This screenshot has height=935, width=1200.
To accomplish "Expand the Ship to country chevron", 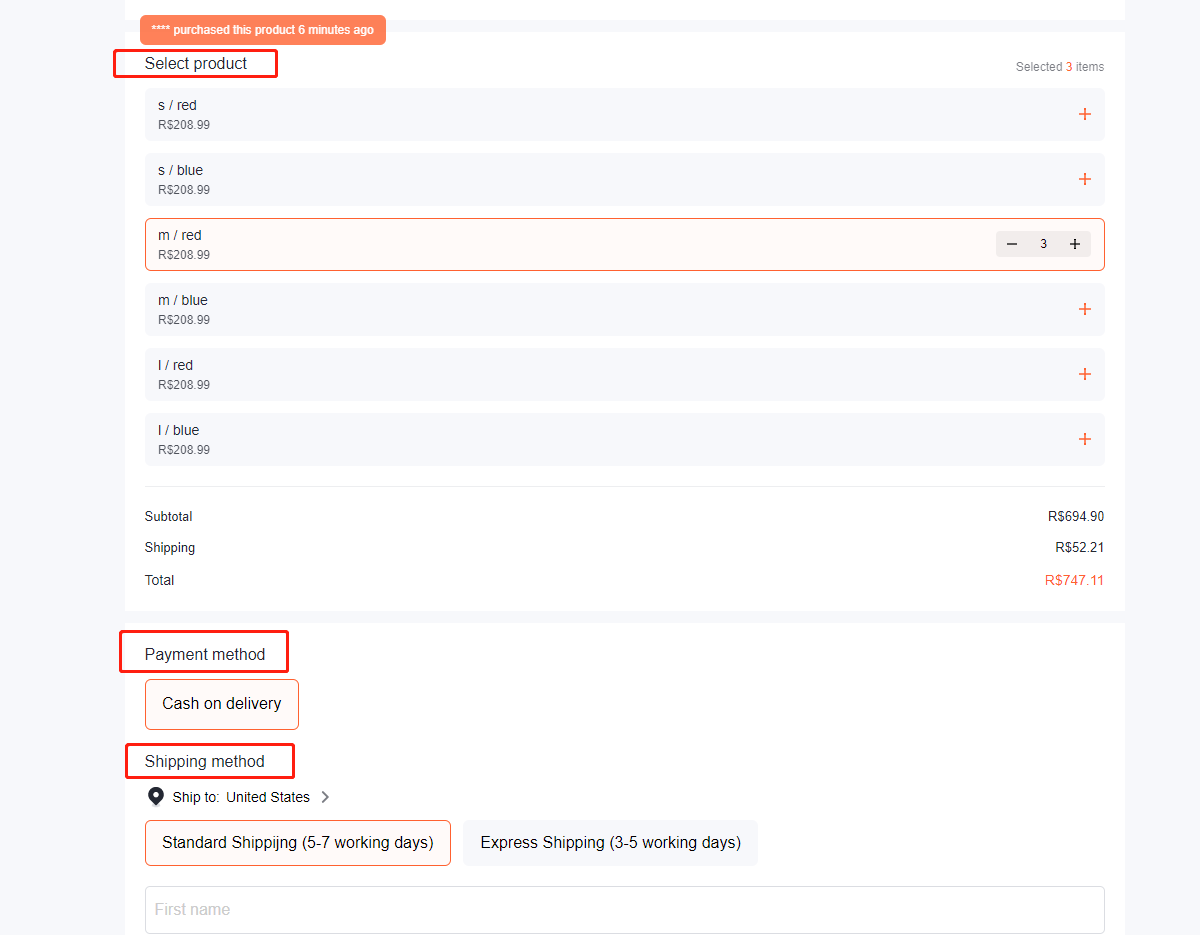I will click(x=325, y=797).
